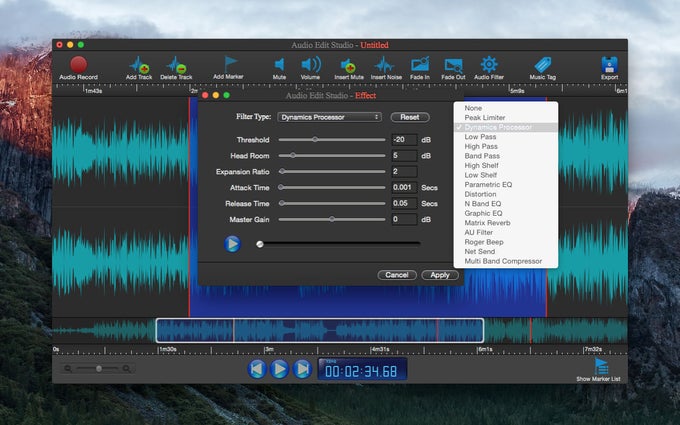This screenshot has width=680, height=425.
Task: Add a marker using the flag icon
Action: (x=230, y=64)
